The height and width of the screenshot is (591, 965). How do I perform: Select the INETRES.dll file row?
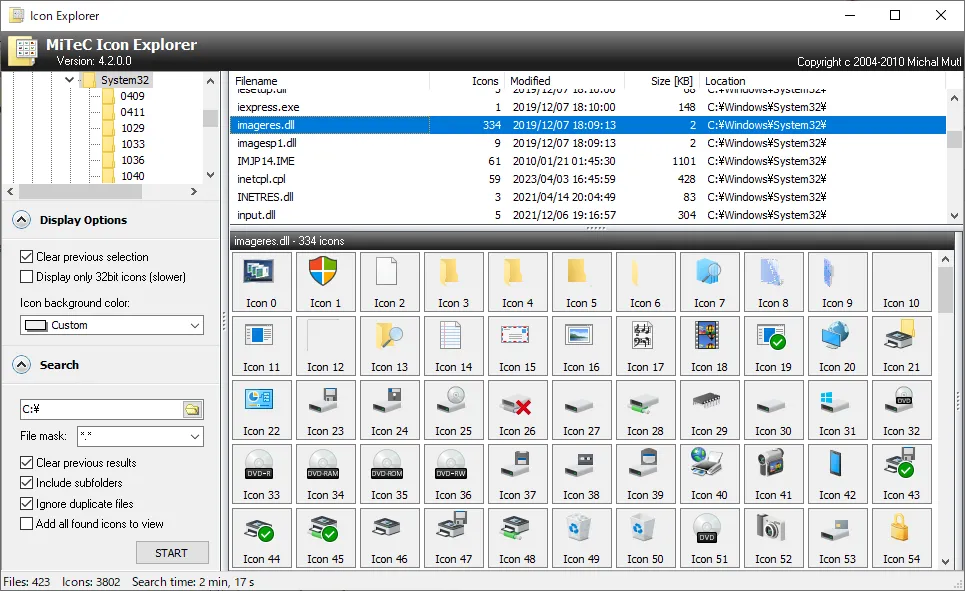click(x=588, y=197)
